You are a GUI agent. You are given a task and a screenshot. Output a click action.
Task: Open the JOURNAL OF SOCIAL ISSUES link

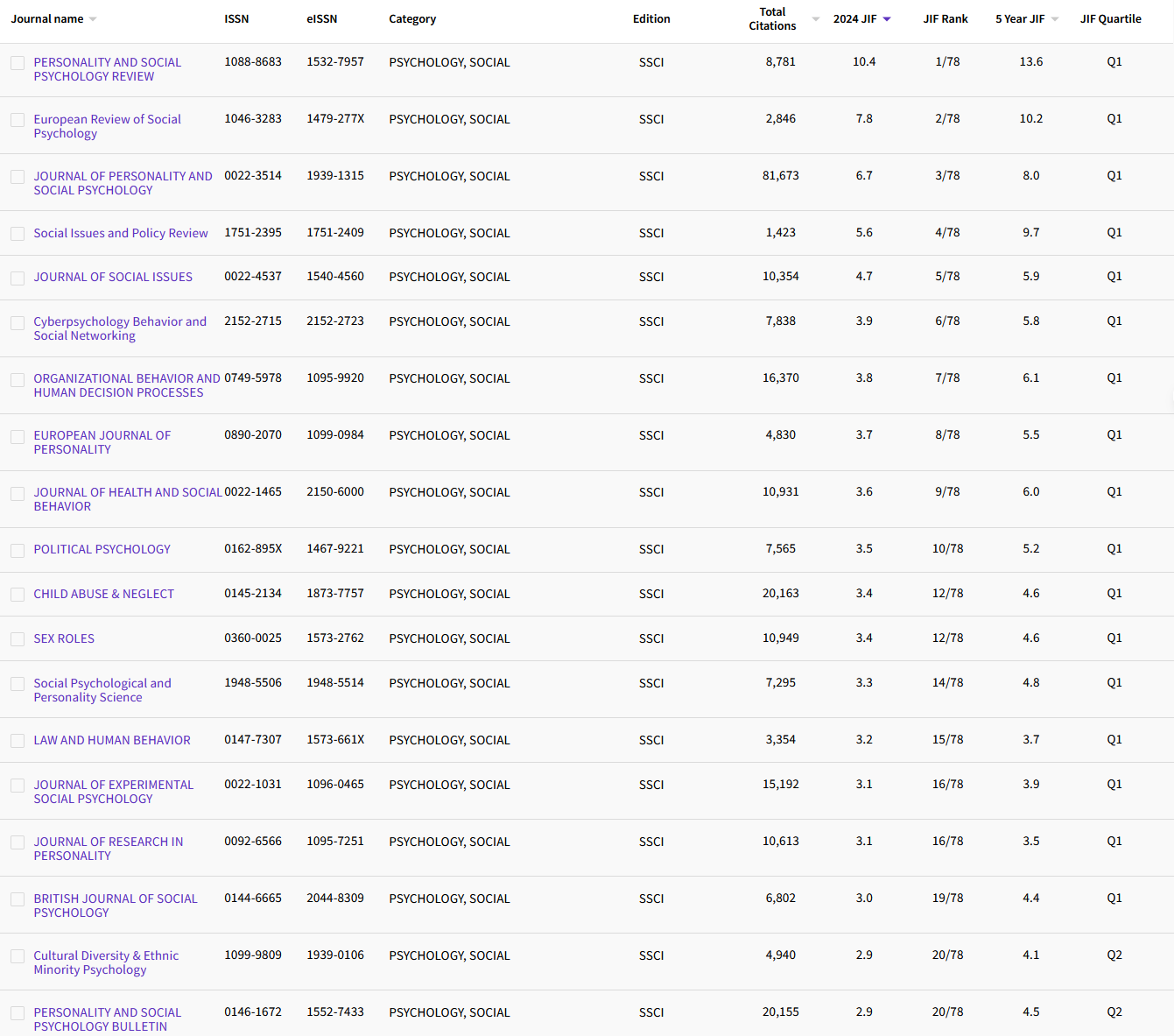(x=113, y=277)
